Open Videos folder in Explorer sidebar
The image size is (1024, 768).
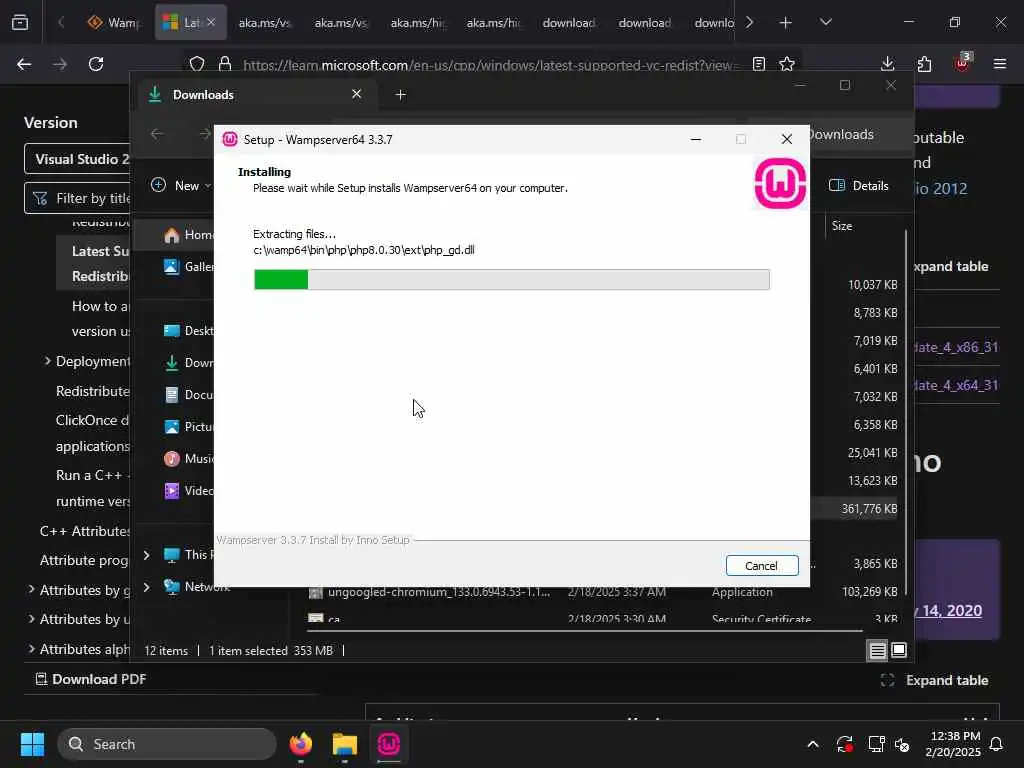(x=187, y=490)
